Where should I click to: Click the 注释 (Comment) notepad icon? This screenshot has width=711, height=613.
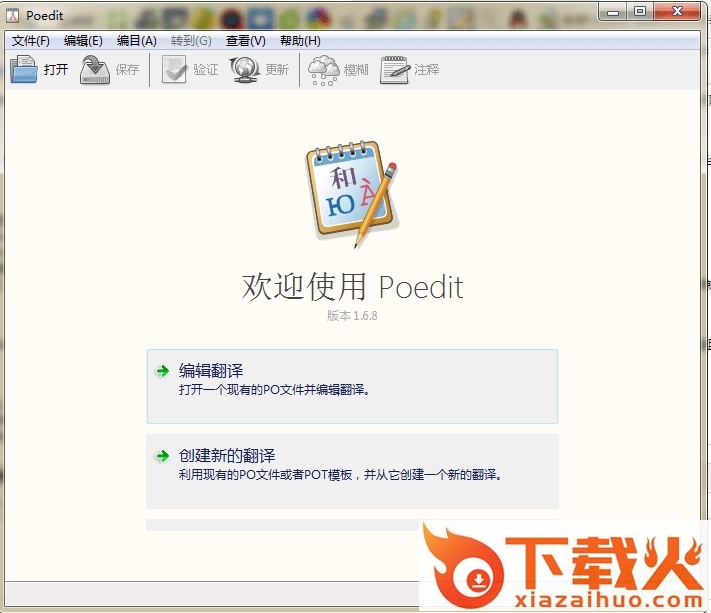[x=394, y=69]
